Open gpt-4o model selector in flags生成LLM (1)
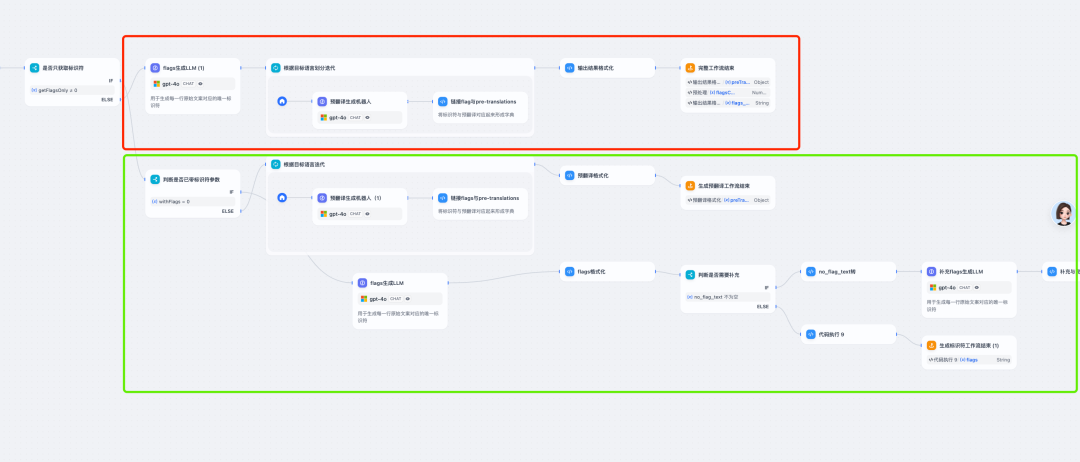 pos(193,83)
